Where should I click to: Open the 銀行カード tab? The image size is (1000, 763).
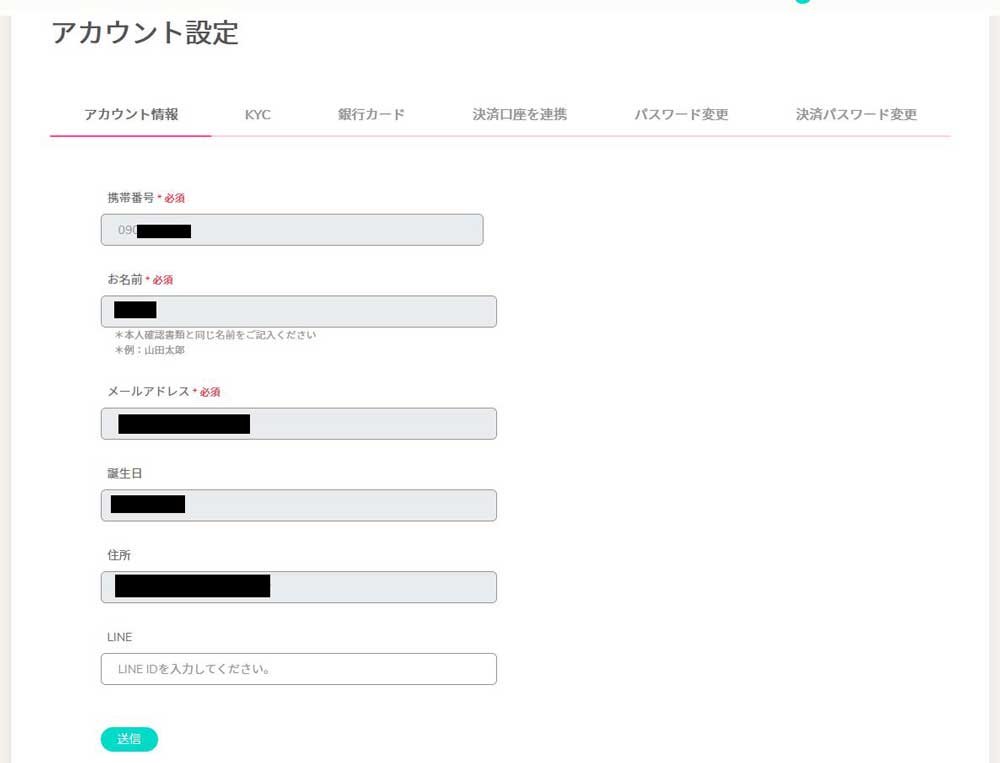(x=371, y=114)
